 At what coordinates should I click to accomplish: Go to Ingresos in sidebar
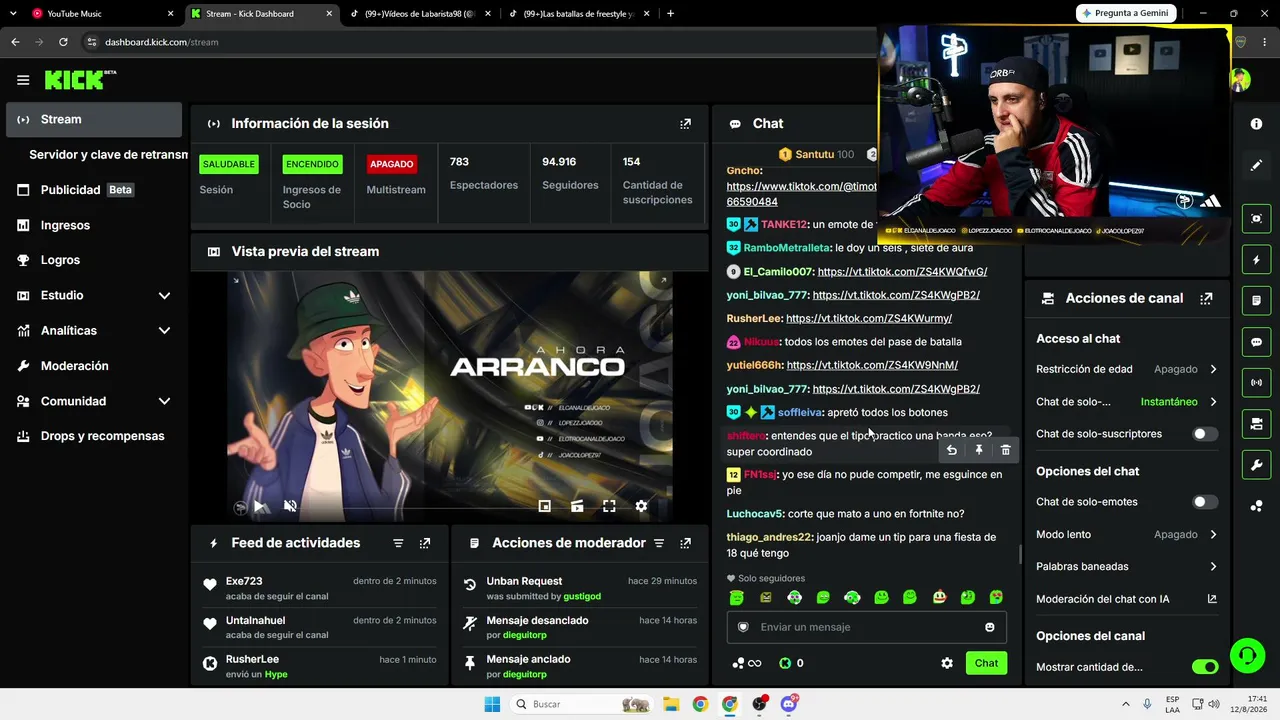coord(94,225)
